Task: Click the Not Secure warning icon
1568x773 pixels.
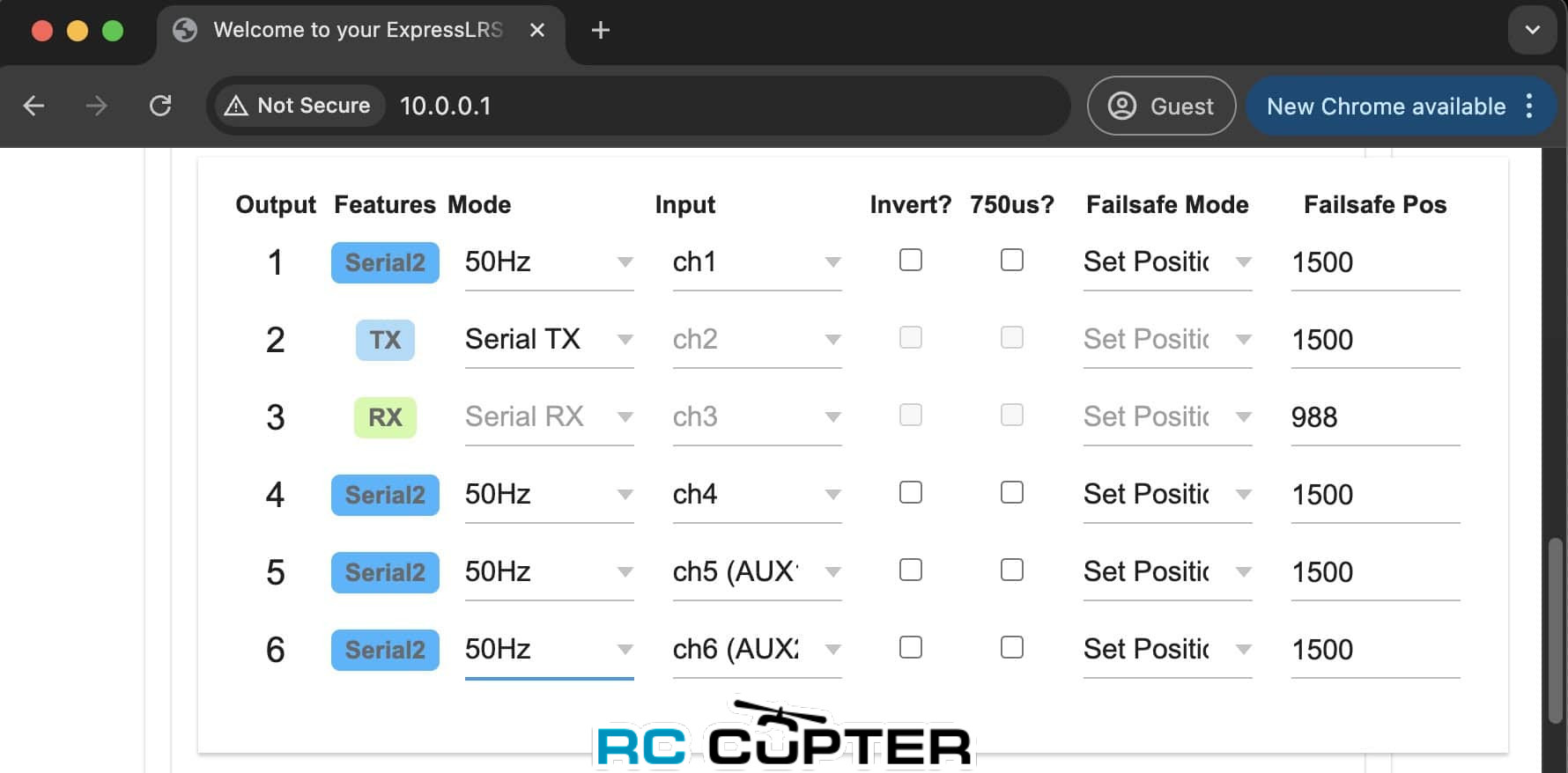Action: (x=236, y=106)
